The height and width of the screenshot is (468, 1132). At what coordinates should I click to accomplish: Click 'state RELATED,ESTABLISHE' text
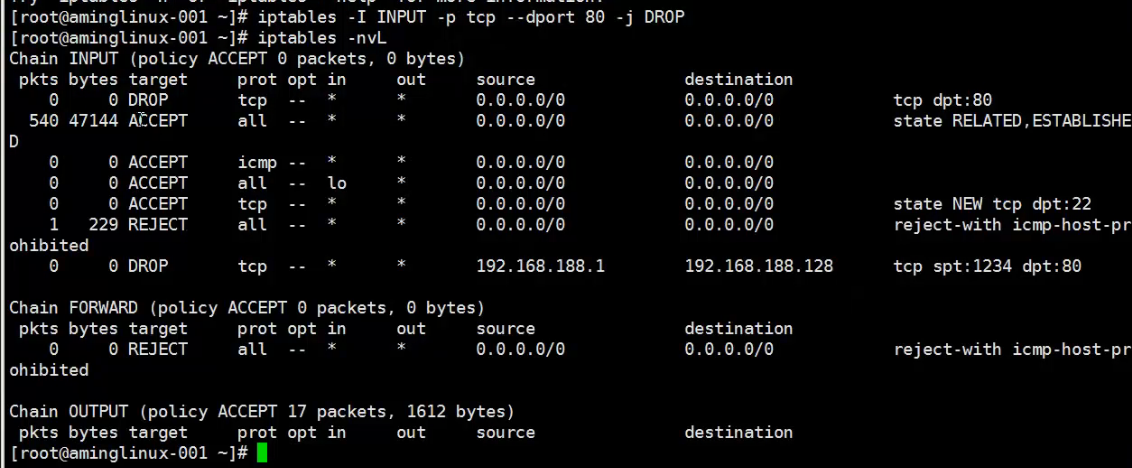pyautogui.click(x=1012, y=121)
